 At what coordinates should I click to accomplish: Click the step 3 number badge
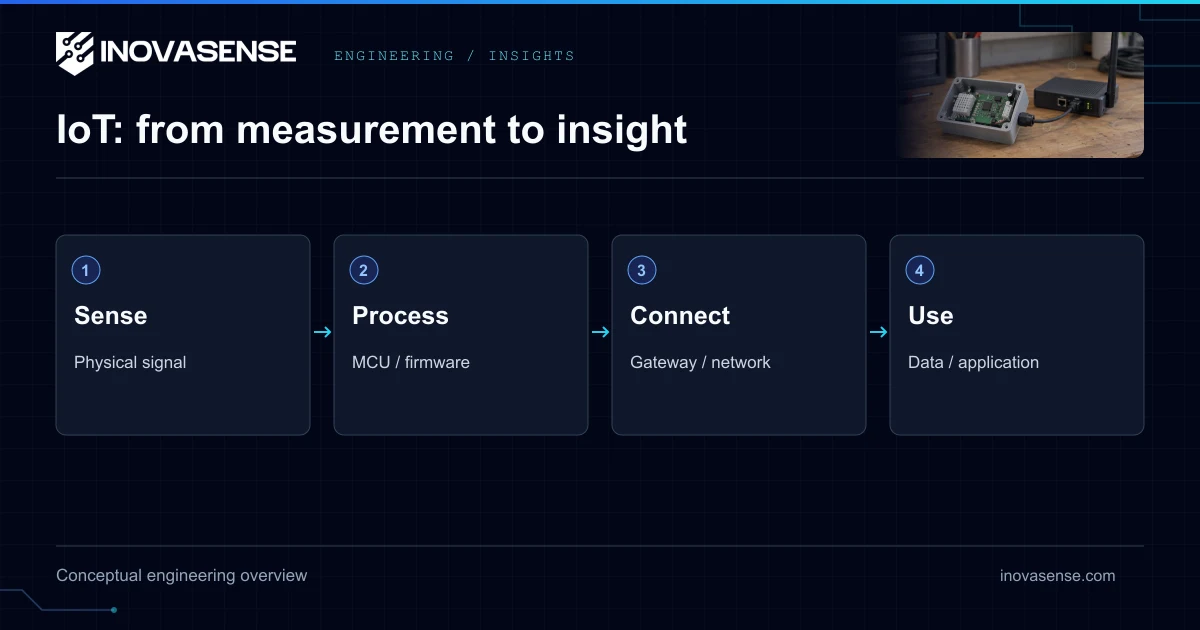tap(642, 270)
